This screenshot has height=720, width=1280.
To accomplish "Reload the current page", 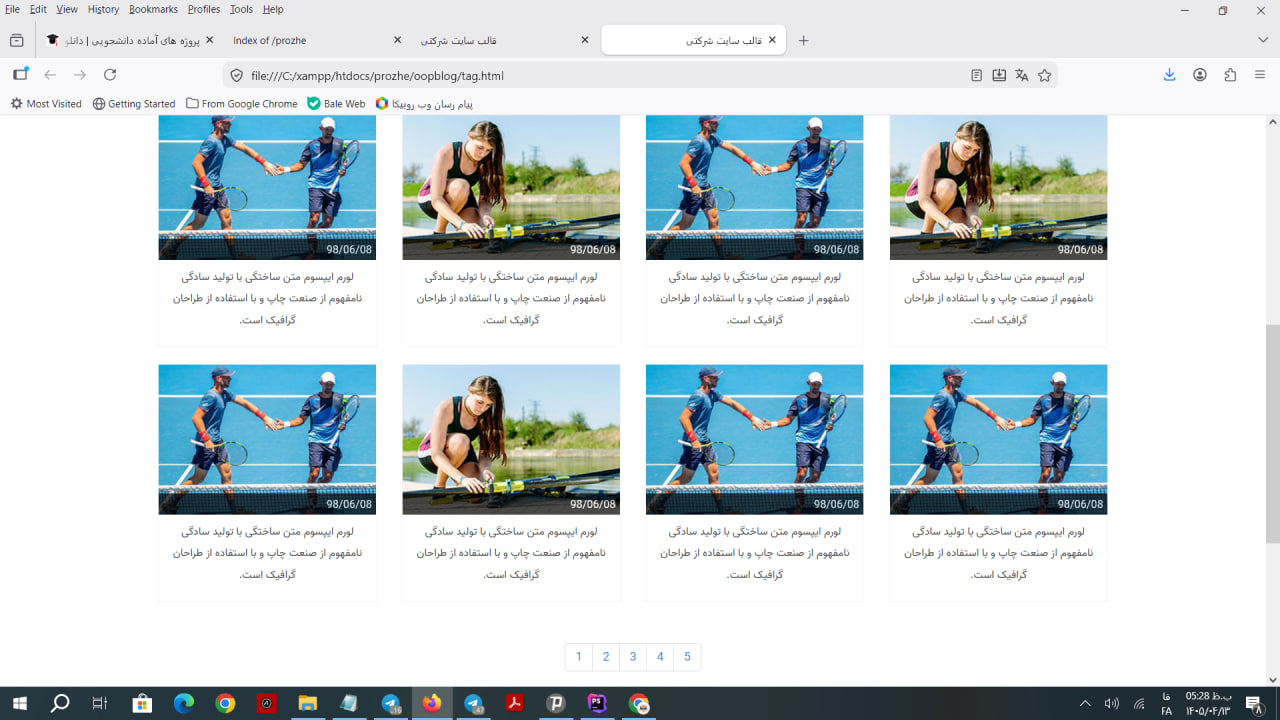I will click(x=110, y=75).
